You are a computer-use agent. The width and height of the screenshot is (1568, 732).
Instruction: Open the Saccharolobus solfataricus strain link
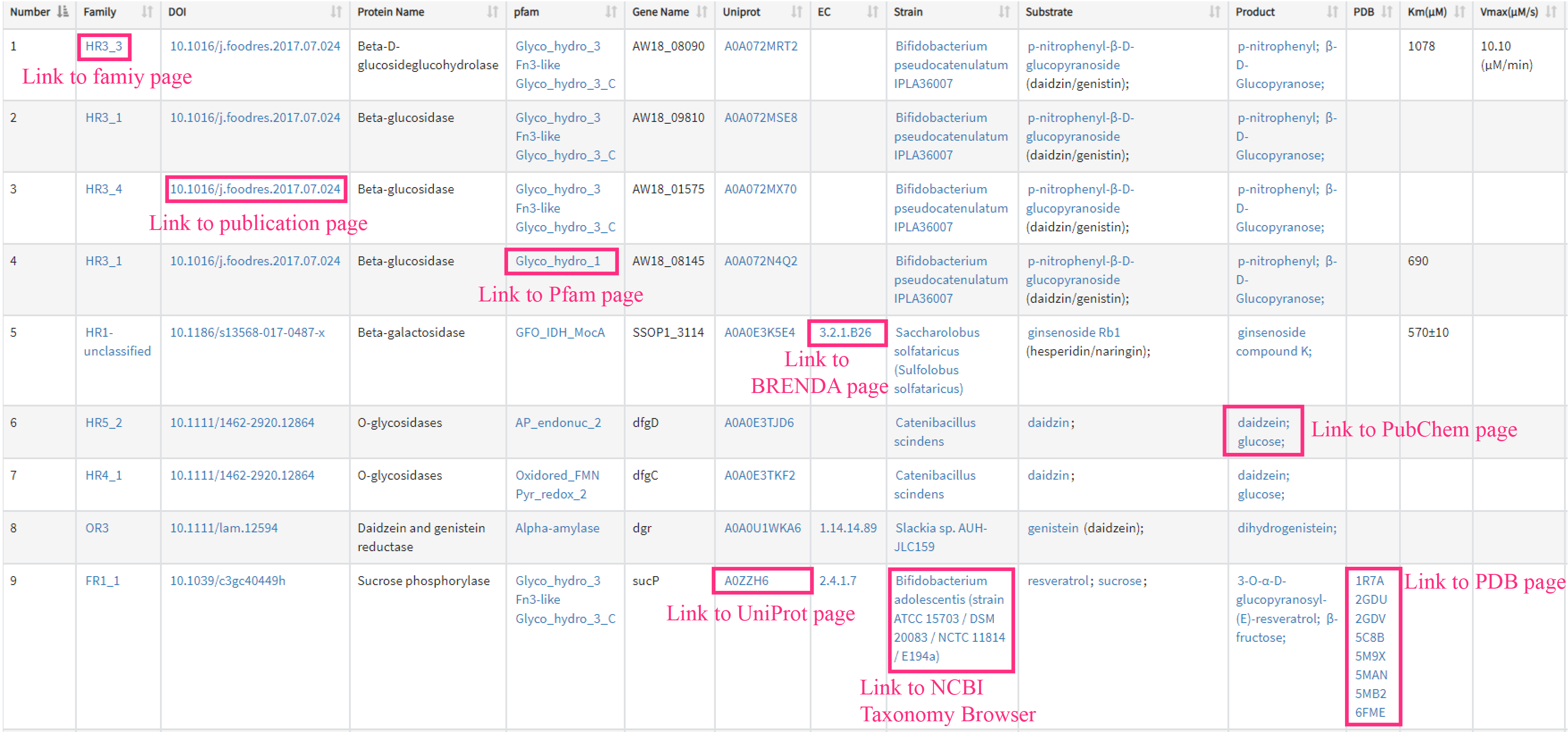937,332
